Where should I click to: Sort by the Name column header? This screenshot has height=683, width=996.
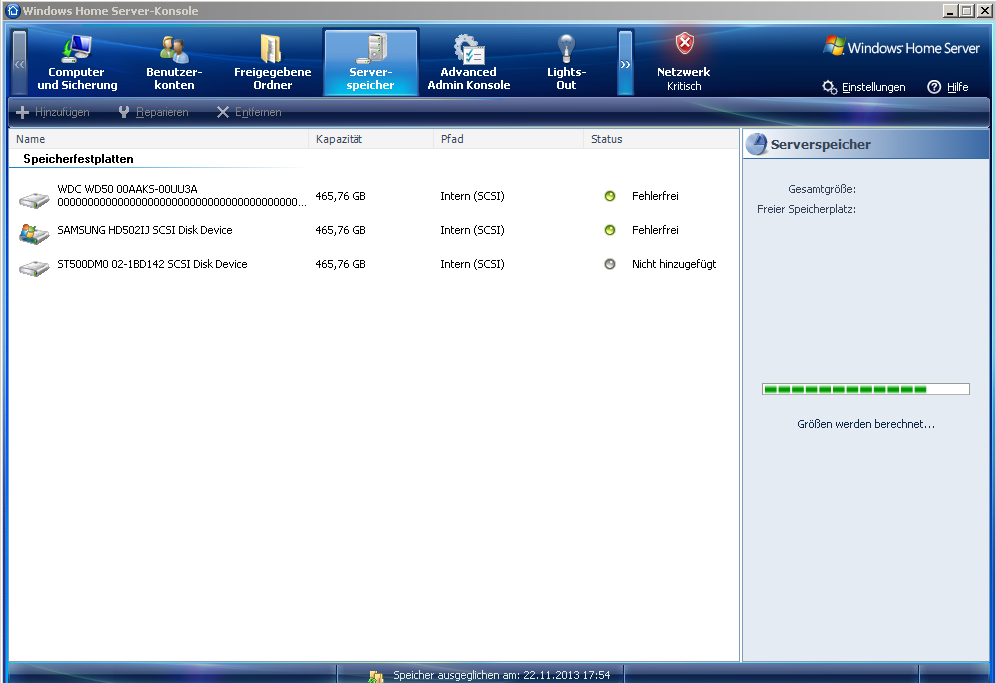(x=159, y=139)
